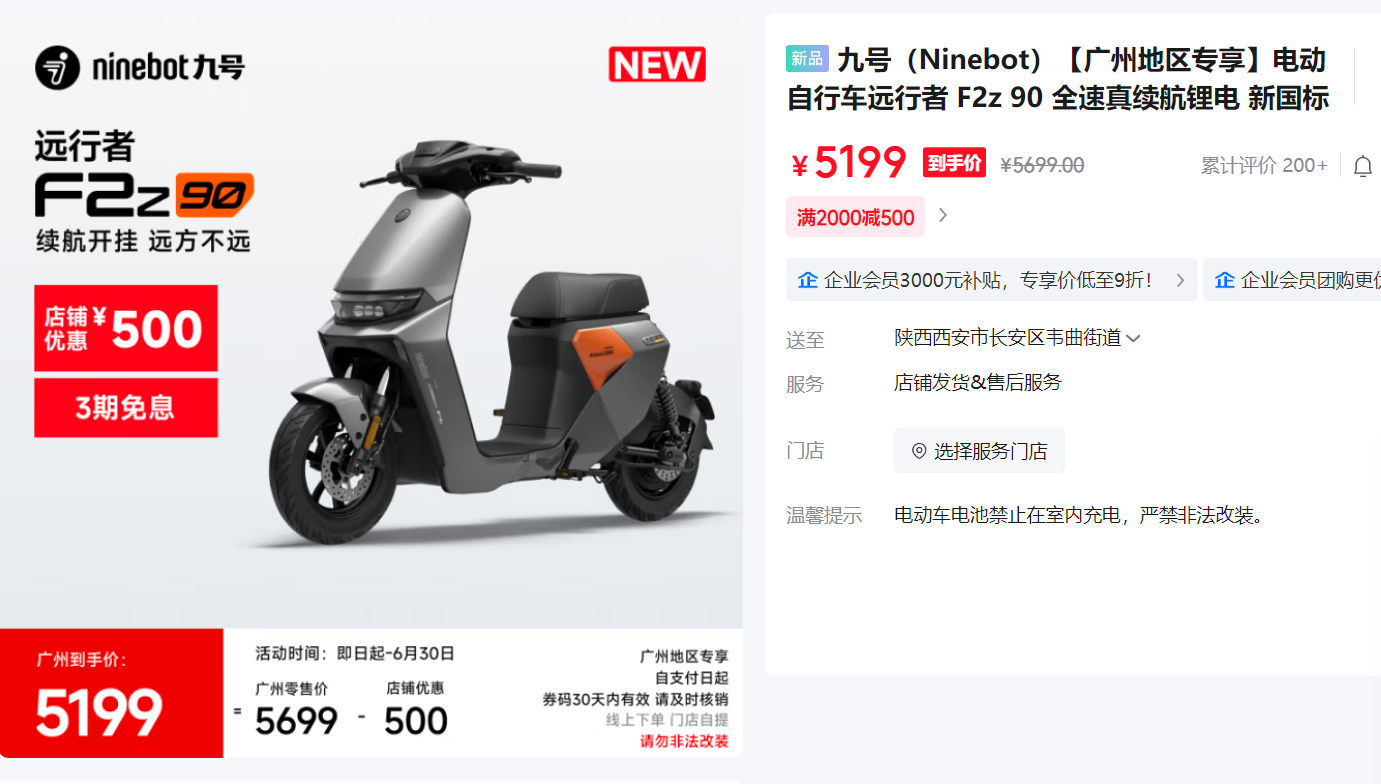Click the red NEW badge on product image
The width and height of the screenshot is (1381, 784).
coord(657,65)
